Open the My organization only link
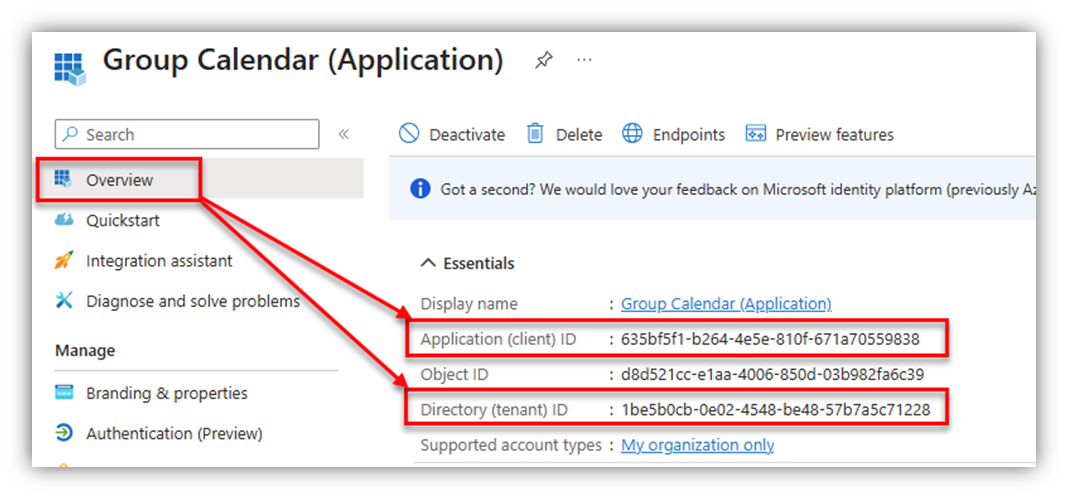Image resolution: width=1068 pixels, height=499 pixels. (x=697, y=445)
